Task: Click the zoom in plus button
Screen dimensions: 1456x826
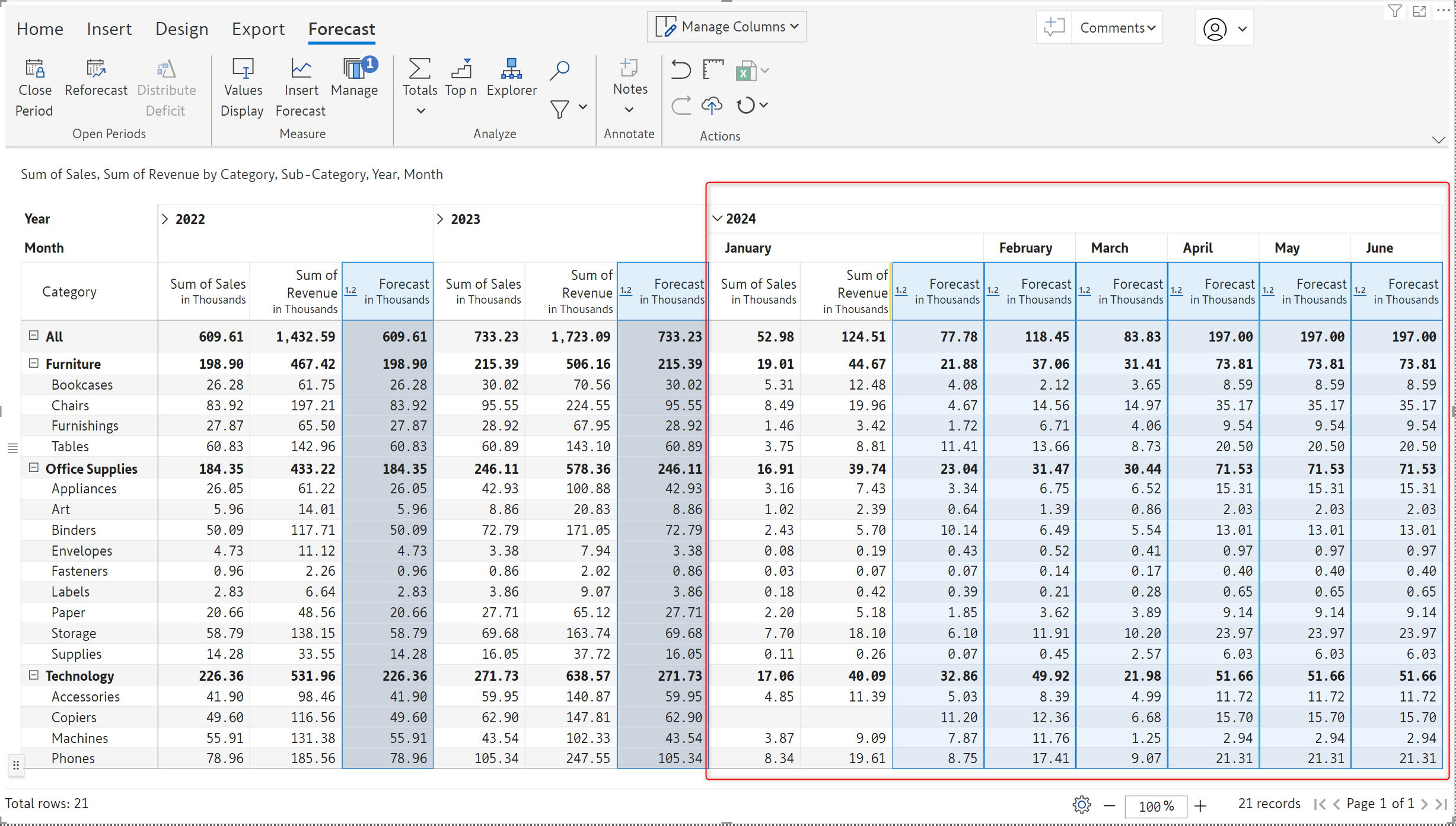Action: [1200, 806]
